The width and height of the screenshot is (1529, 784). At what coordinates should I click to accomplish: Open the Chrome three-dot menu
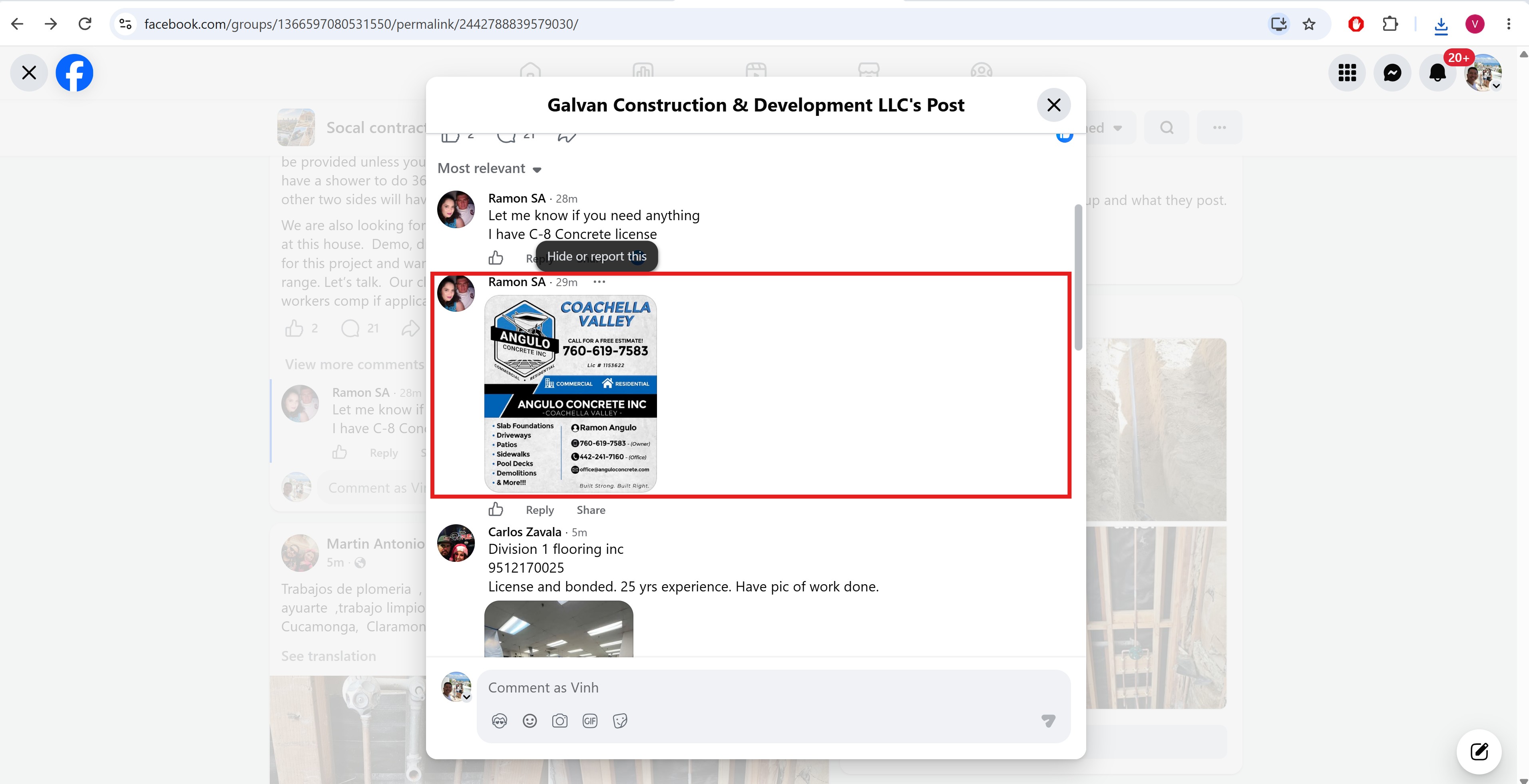click(x=1508, y=24)
